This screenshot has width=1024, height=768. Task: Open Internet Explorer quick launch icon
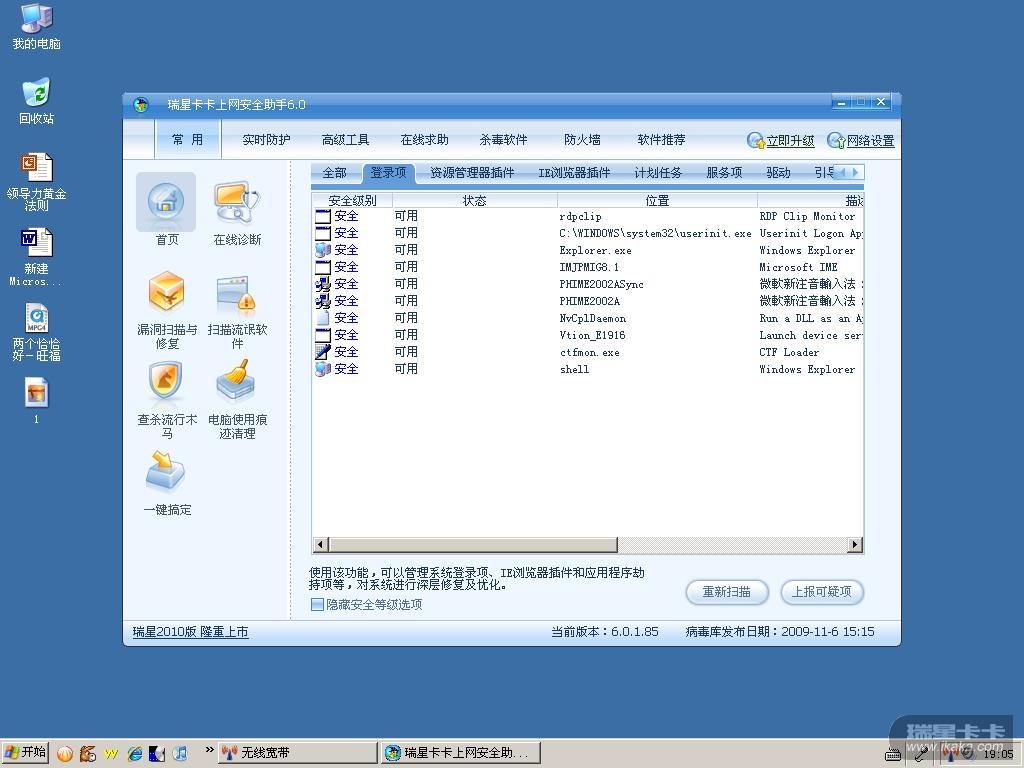[x=135, y=753]
